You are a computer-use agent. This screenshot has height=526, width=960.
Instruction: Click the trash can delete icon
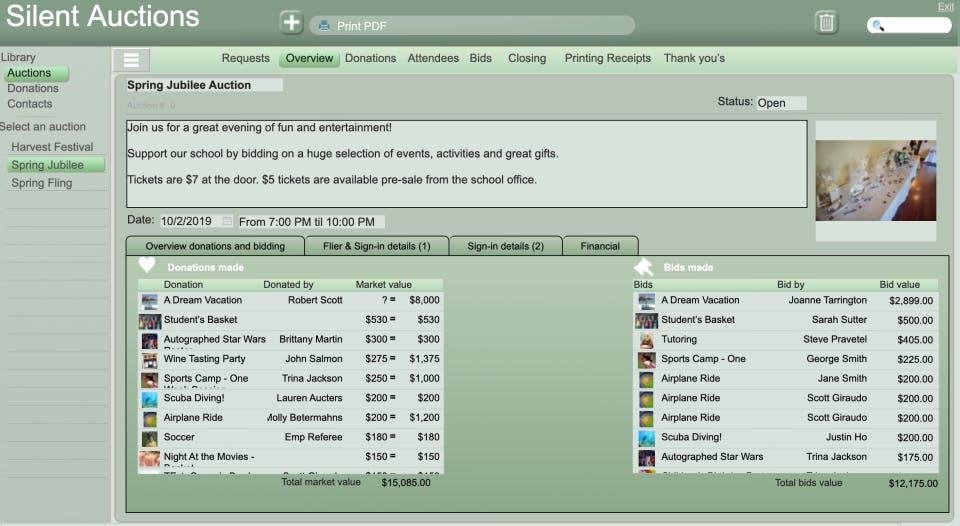pyautogui.click(x=826, y=23)
